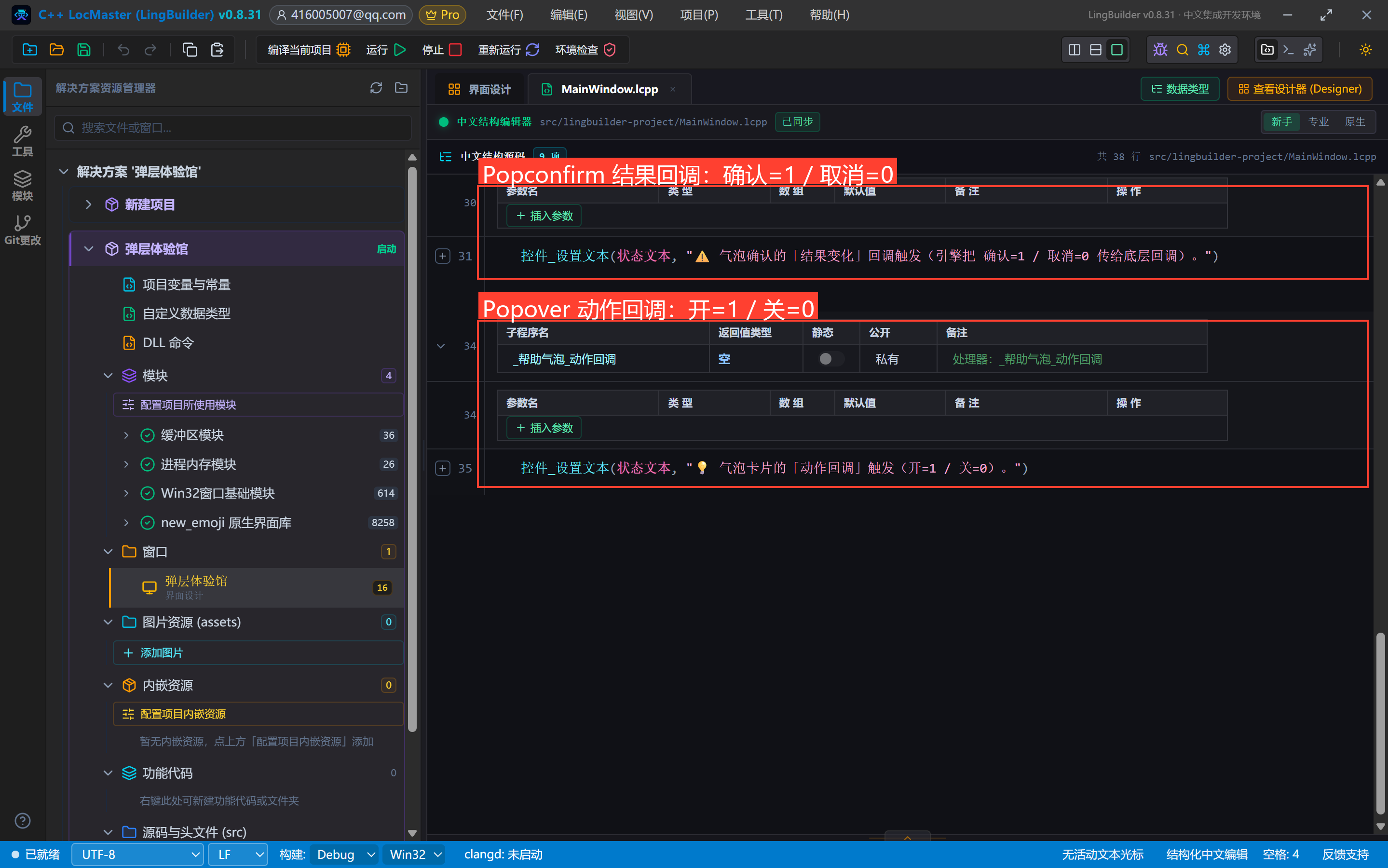Click the Rerun refresh icon
This screenshot has width=1388, height=868.
(x=532, y=50)
